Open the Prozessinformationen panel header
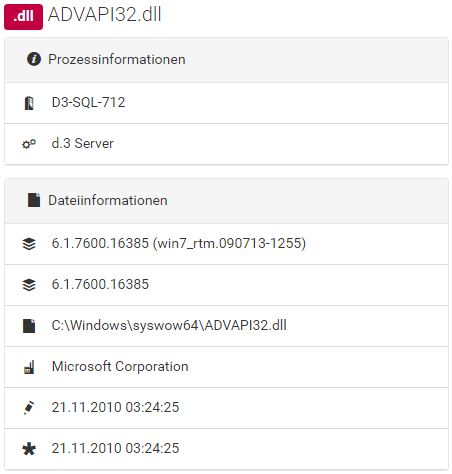The image size is (452, 474). [x=226, y=60]
